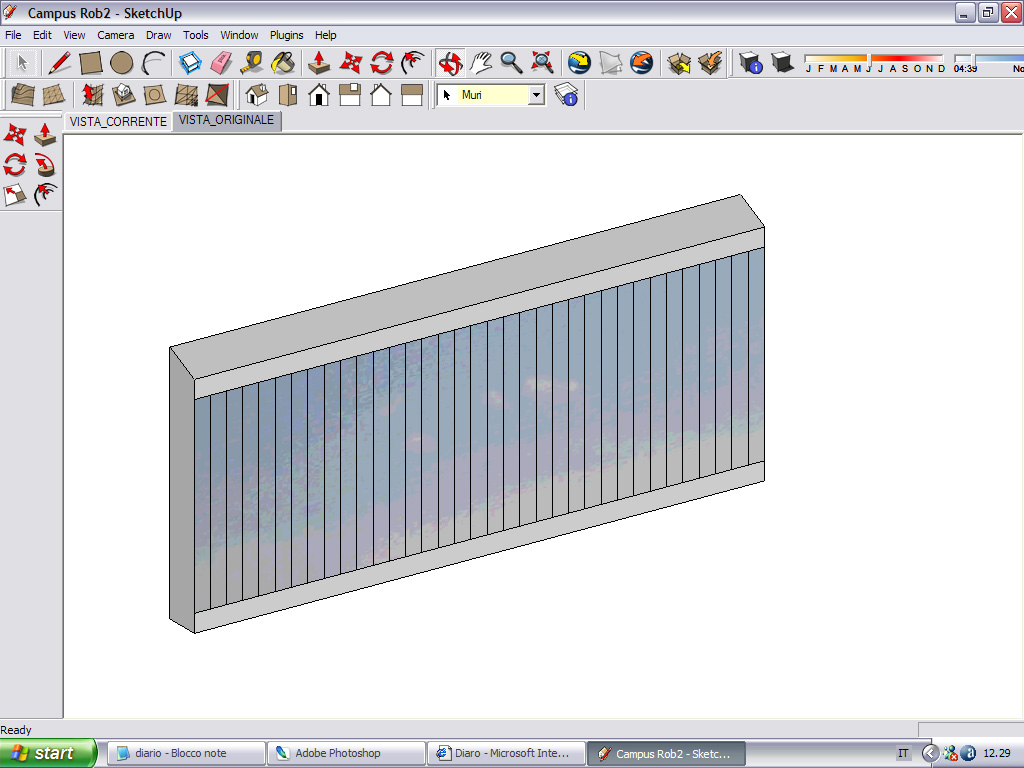Select the sandbox From Contours tool
Image resolution: width=1024 pixels, height=768 pixels.
[22, 95]
